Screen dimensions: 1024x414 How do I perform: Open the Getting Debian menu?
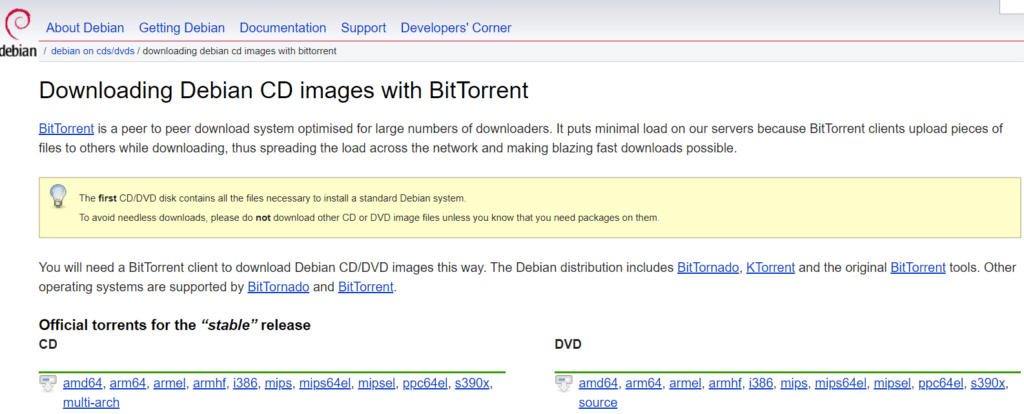tap(182, 28)
